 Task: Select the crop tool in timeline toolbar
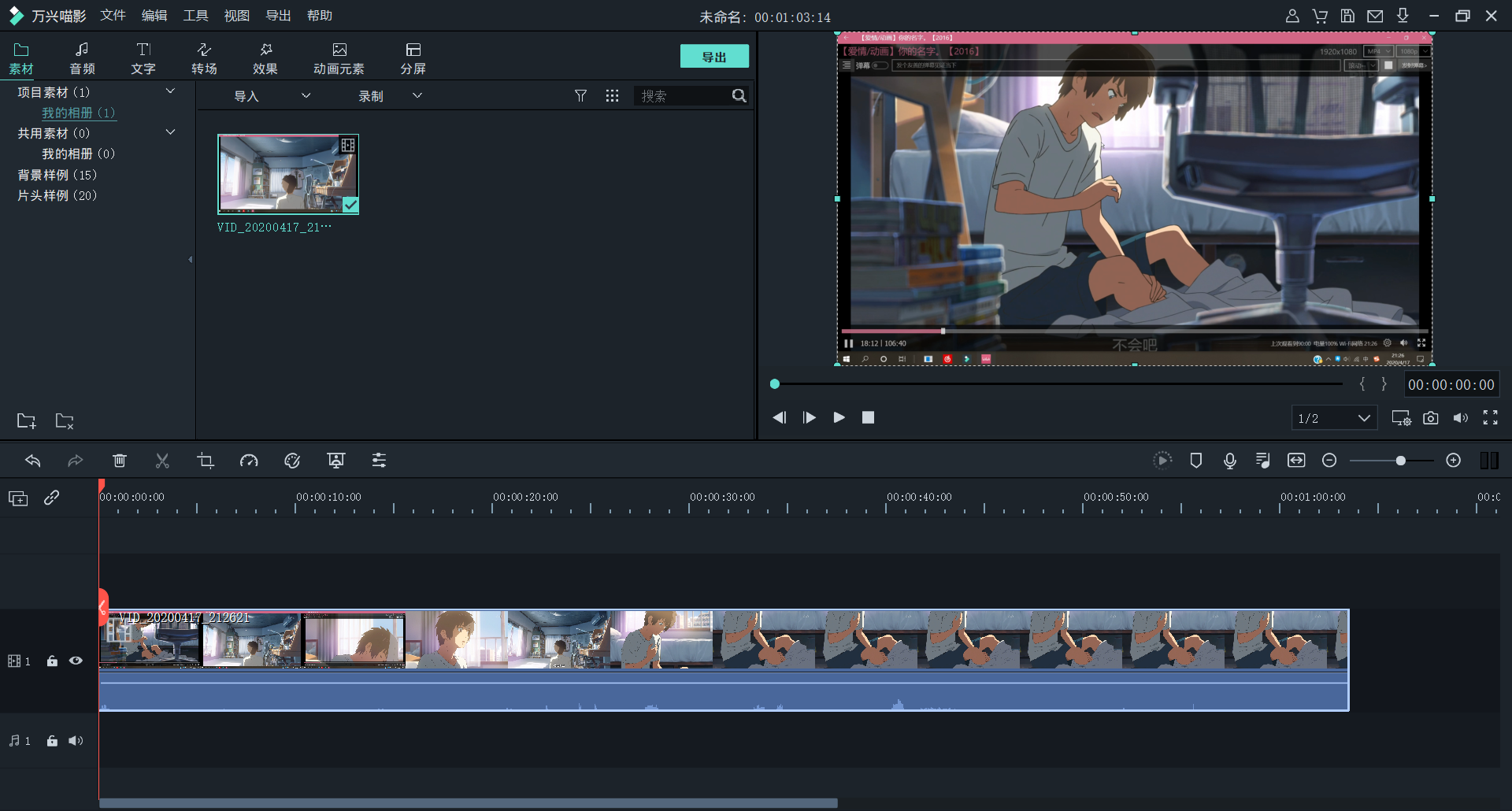[206, 461]
